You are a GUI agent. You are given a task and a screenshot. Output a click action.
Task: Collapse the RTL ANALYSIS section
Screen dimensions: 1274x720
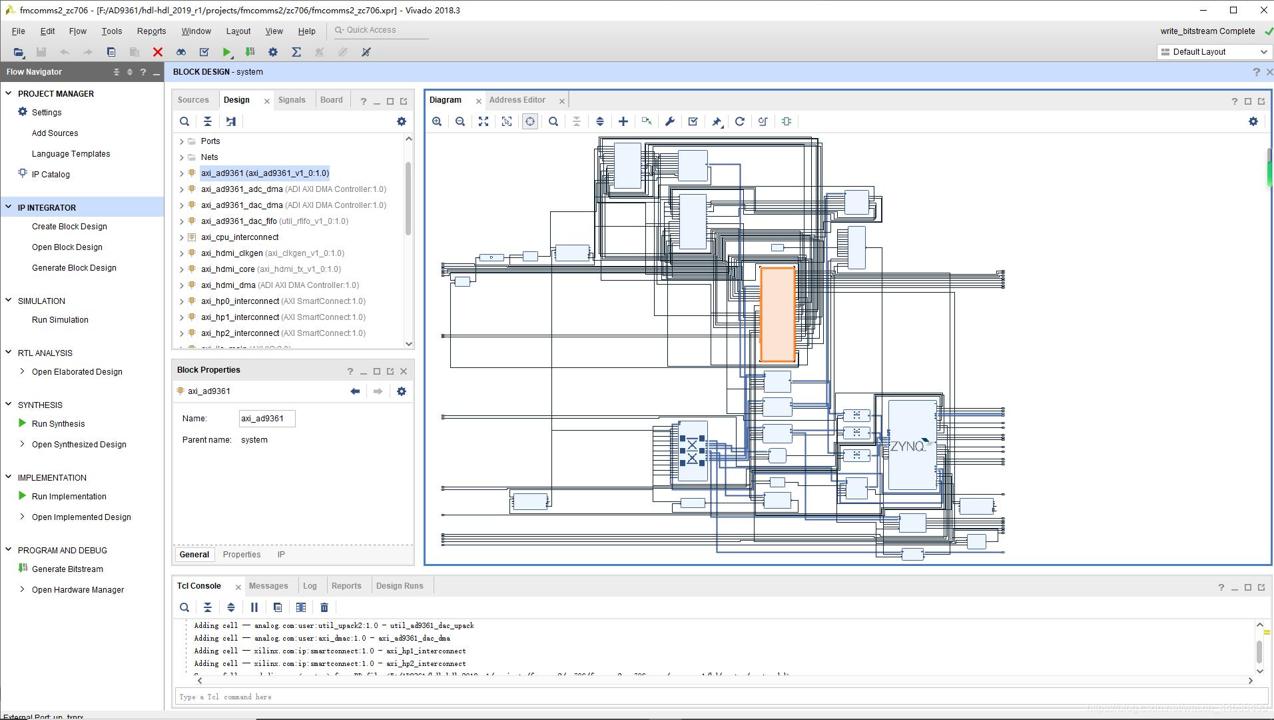coord(9,352)
